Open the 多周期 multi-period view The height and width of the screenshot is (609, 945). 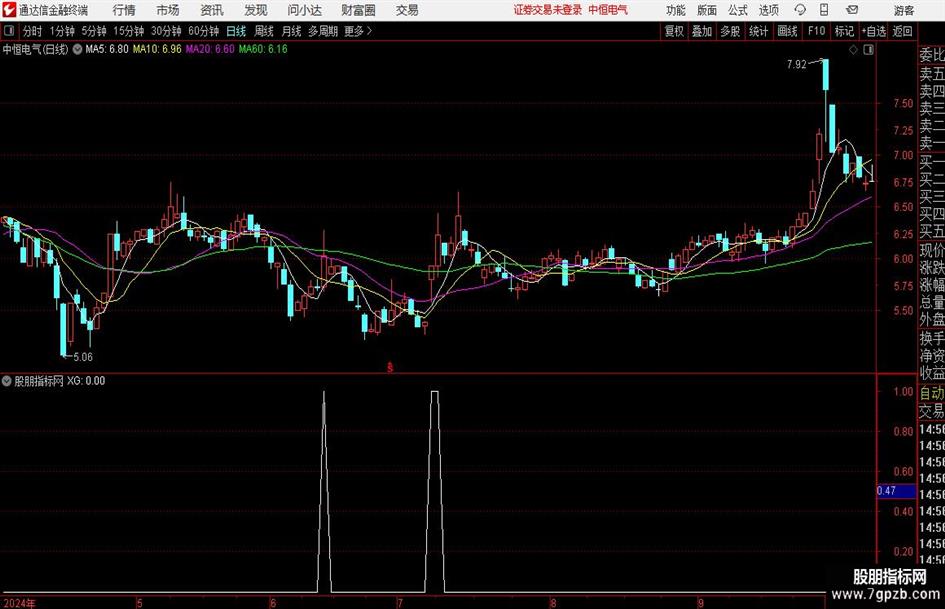pos(323,31)
